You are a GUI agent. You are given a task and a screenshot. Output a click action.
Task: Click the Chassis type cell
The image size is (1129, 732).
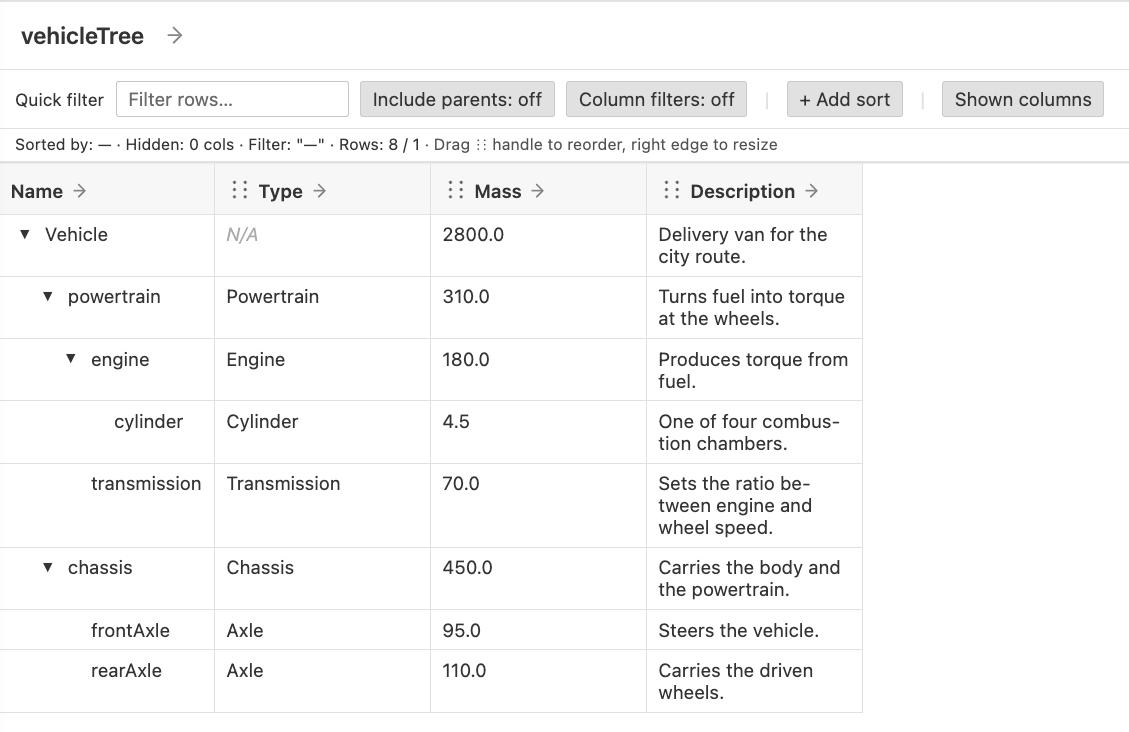tap(260, 568)
